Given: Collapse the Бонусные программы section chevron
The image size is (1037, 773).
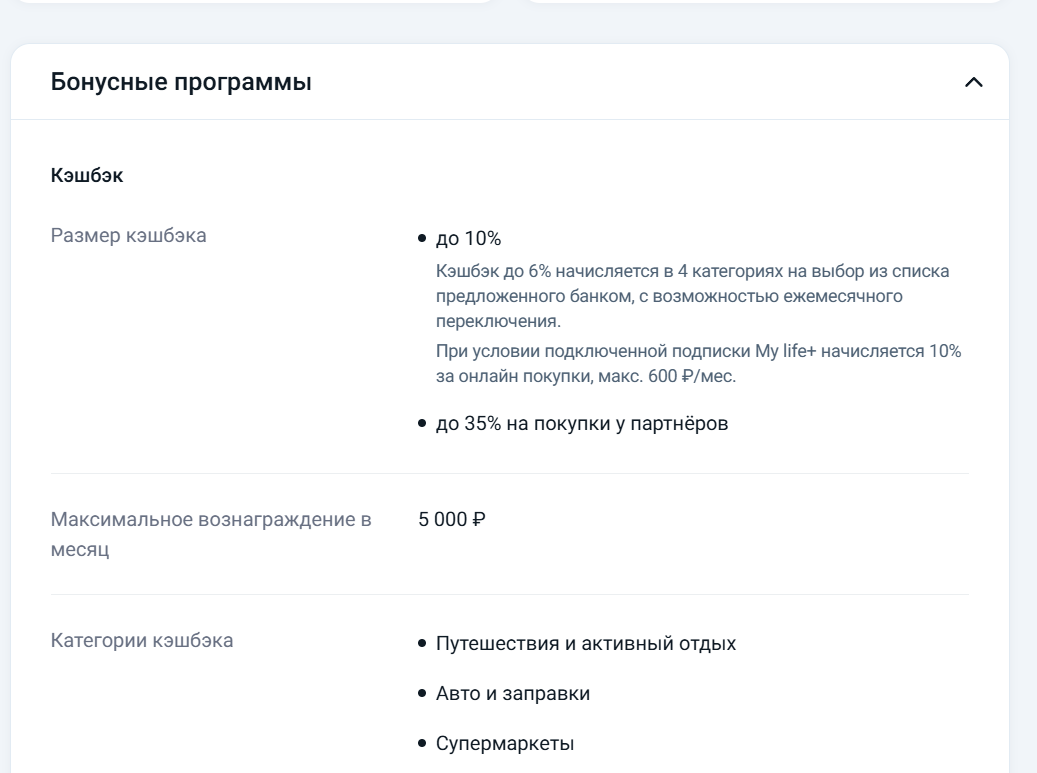Looking at the screenshot, I should click(973, 83).
